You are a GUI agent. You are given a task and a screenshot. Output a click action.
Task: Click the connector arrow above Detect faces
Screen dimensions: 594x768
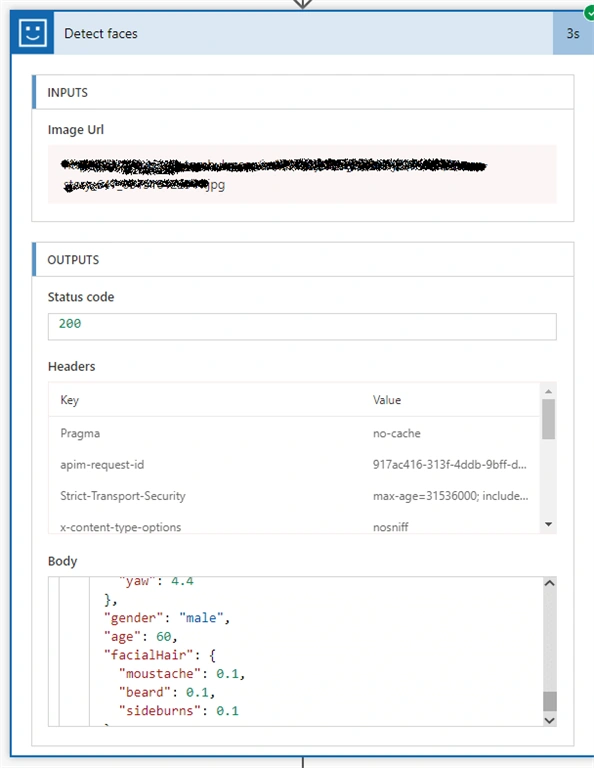(x=303, y=4)
